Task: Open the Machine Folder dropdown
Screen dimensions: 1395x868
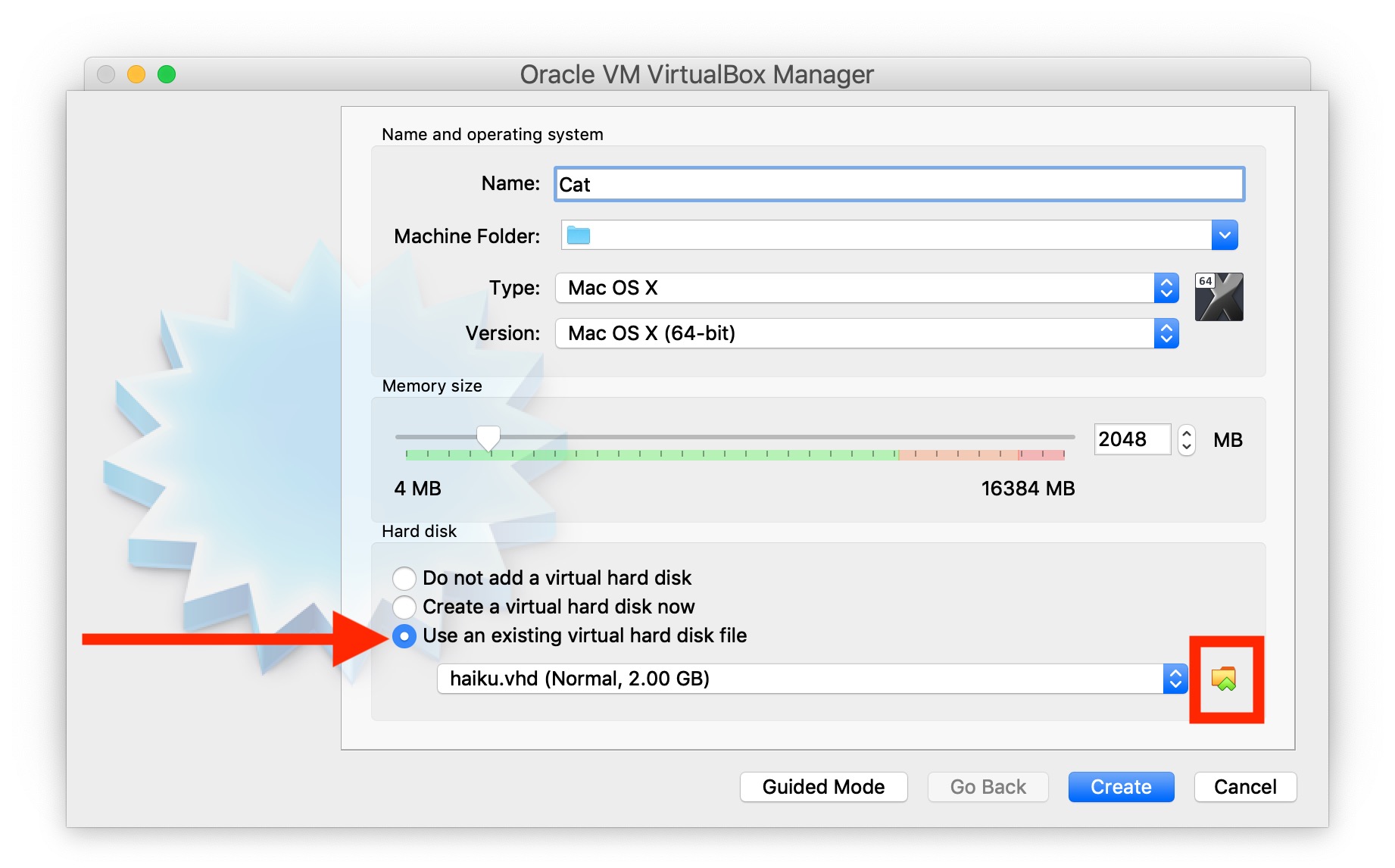Action: click(x=1224, y=235)
